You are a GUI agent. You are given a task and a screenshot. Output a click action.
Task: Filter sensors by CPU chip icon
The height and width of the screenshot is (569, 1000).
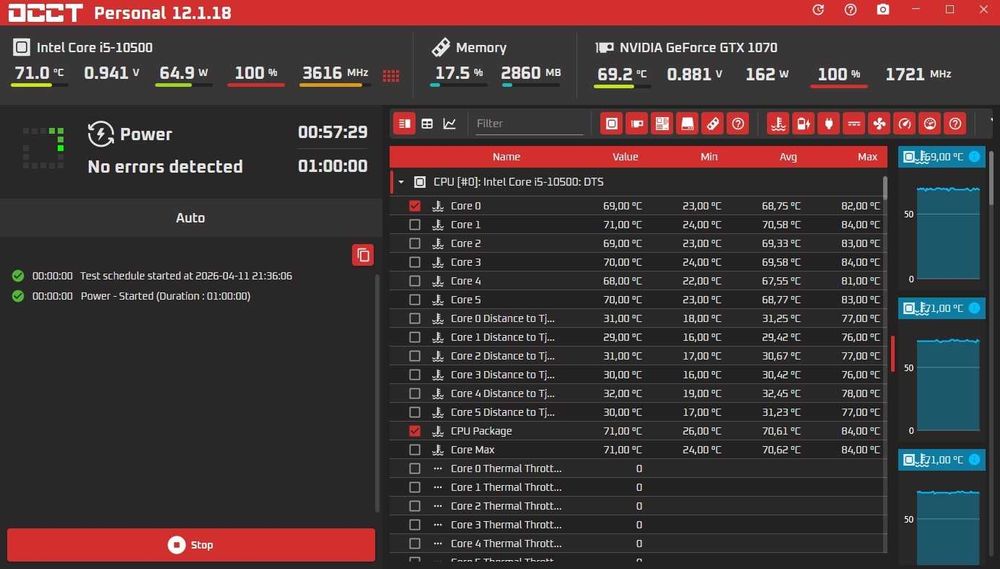point(611,124)
